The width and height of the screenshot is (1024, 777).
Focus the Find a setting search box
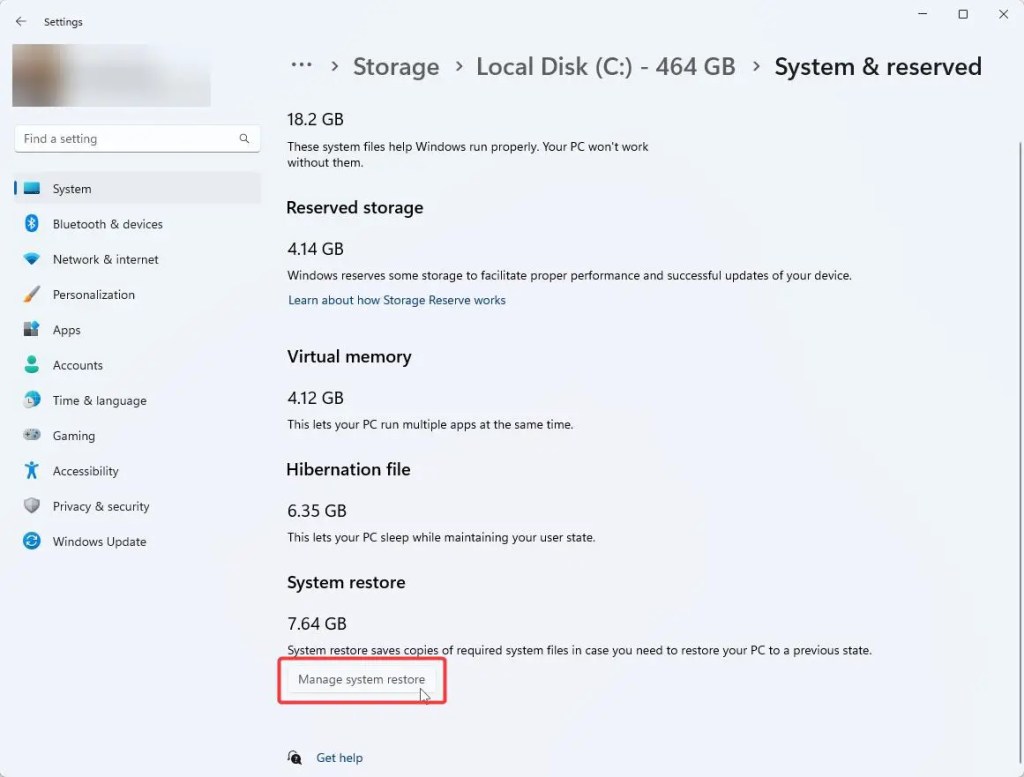point(137,138)
